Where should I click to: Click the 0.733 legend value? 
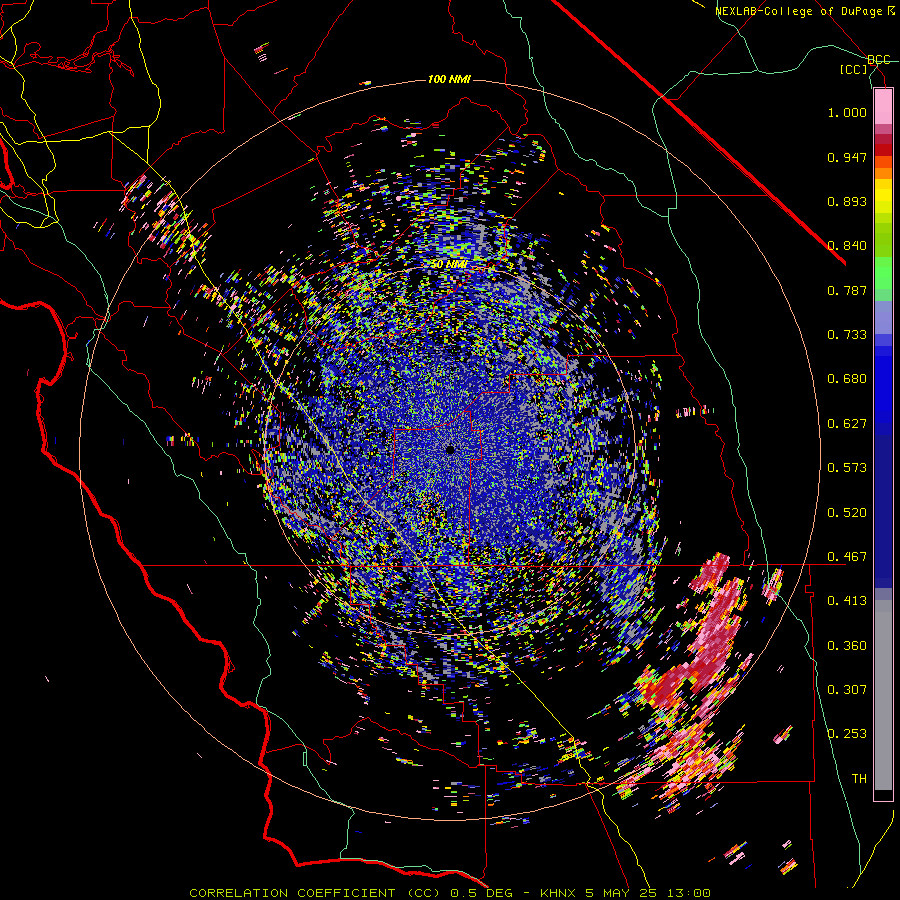point(847,335)
